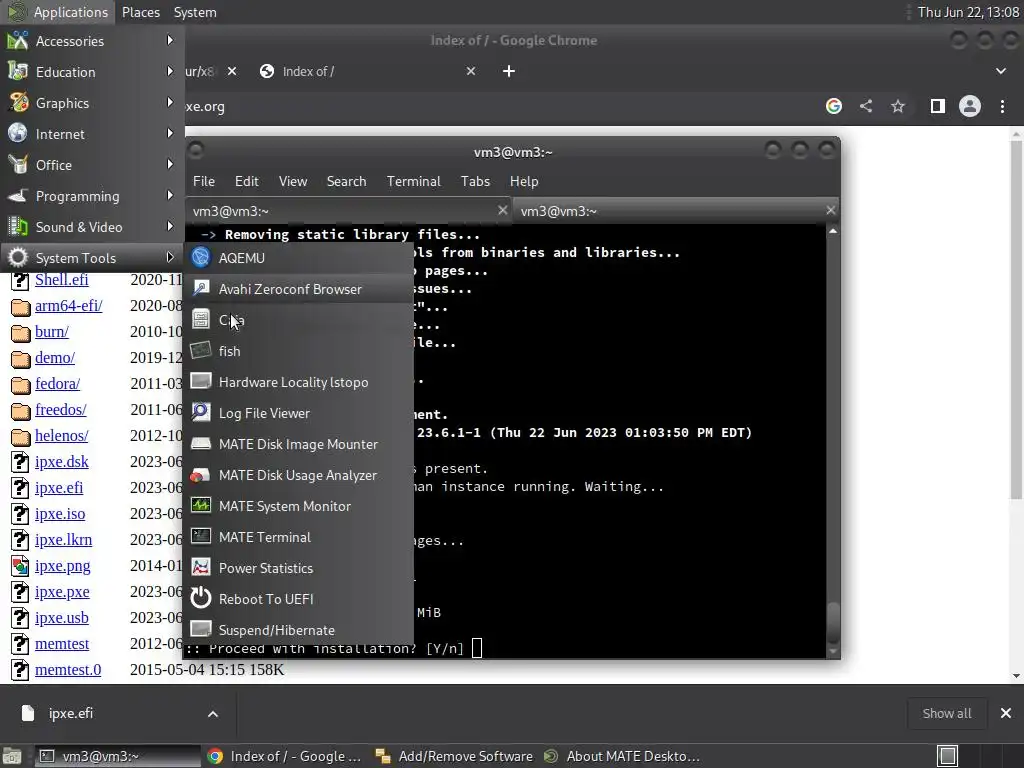
Task: Click Chrome share page icon
Action: pyautogui.click(x=866, y=106)
